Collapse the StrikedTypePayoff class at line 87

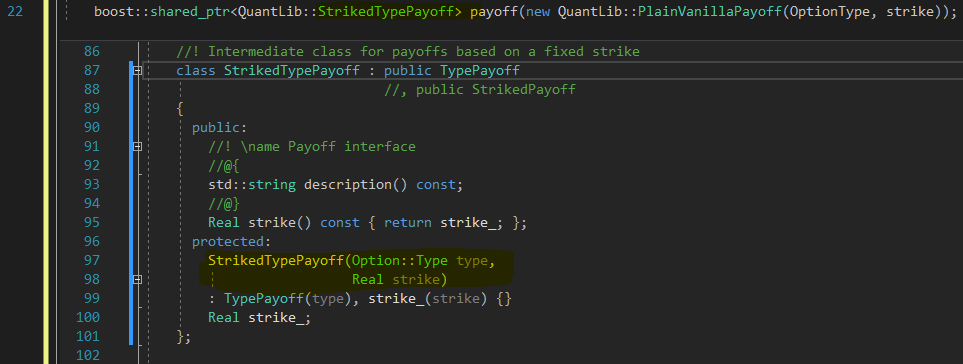(138, 71)
